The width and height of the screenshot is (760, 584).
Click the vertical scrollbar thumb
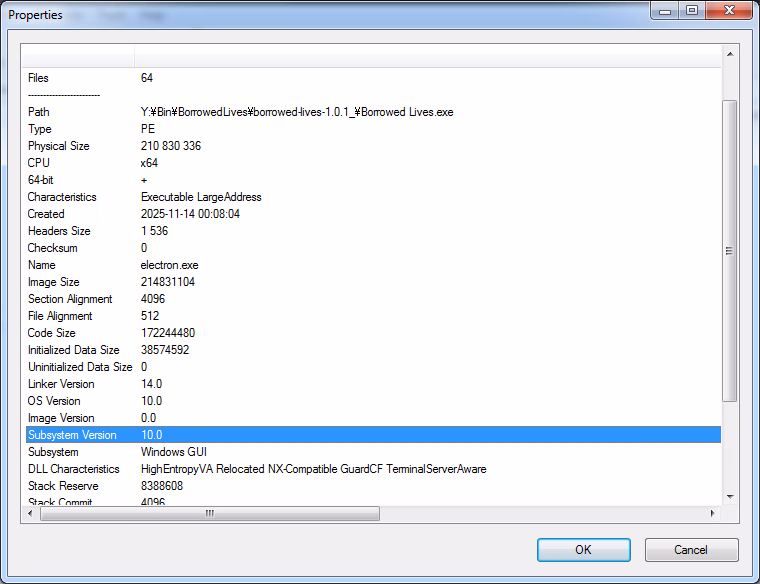(x=729, y=250)
